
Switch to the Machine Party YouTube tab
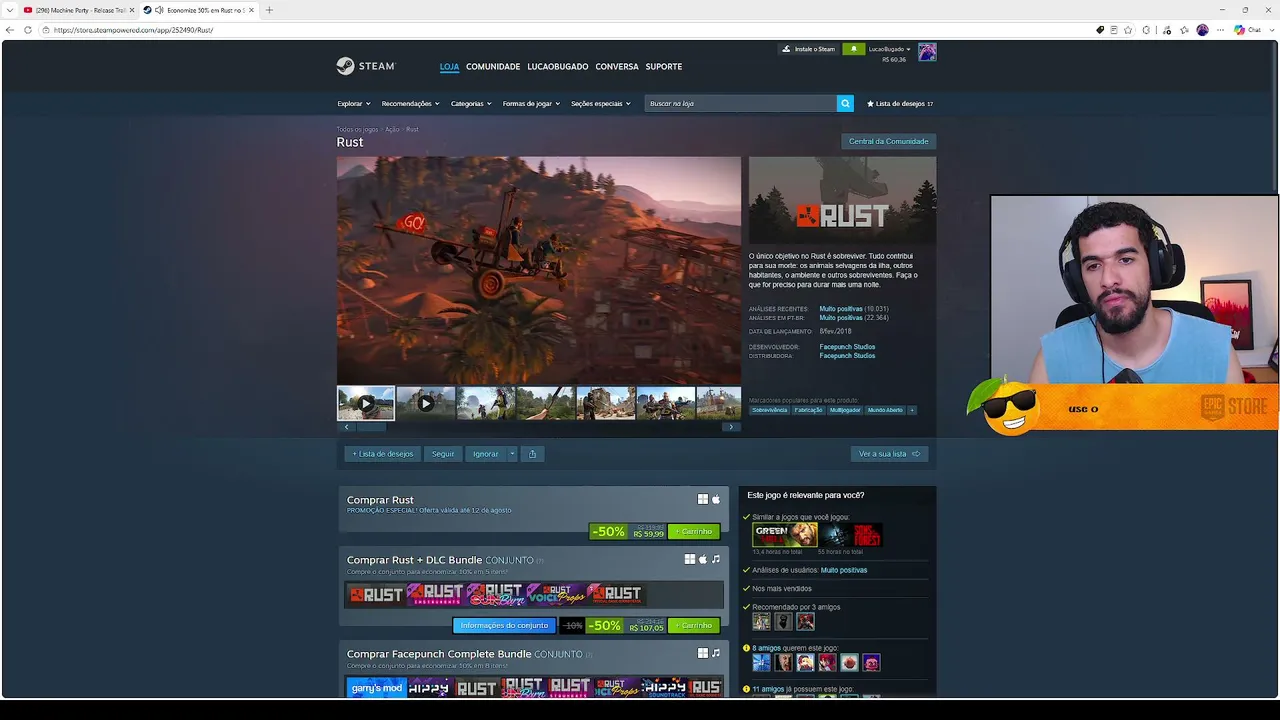[x=78, y=10]
